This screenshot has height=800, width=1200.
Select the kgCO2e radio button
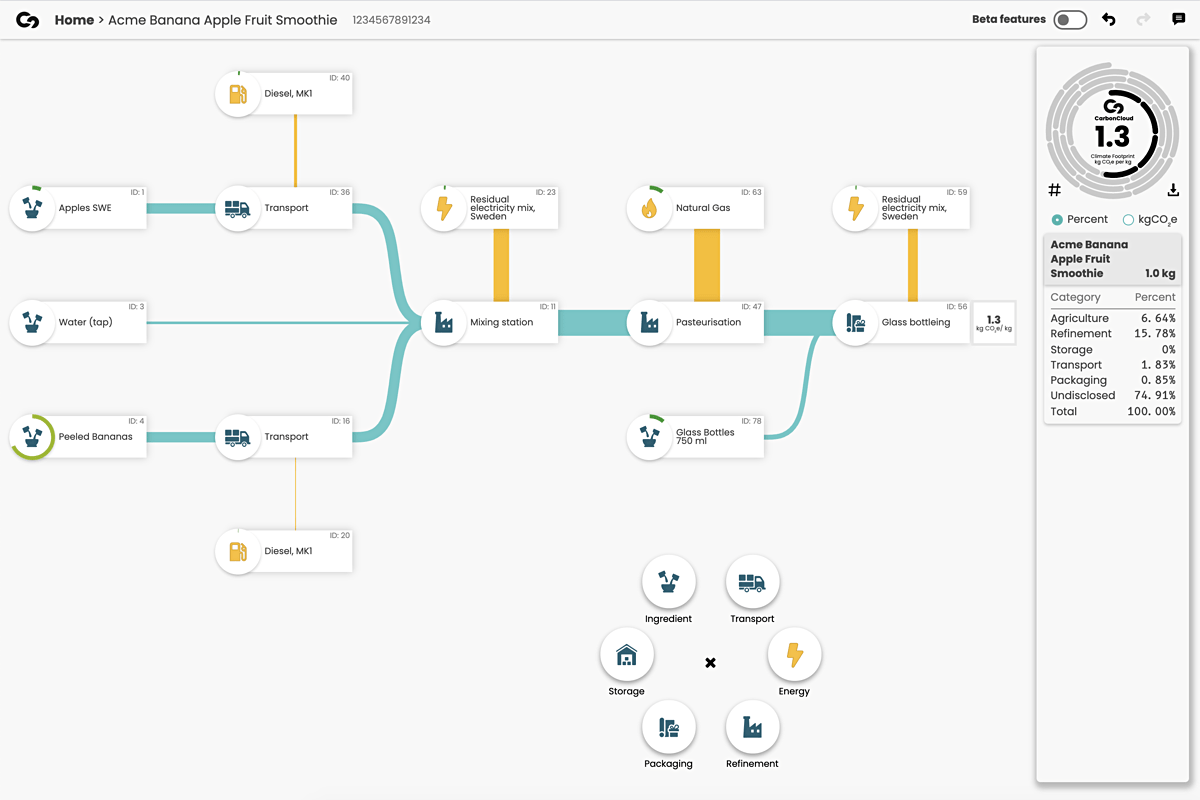coord(1129,219)
